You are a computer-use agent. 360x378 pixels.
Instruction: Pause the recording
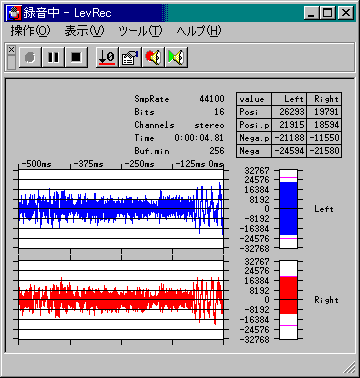click(x=53, y=57)
